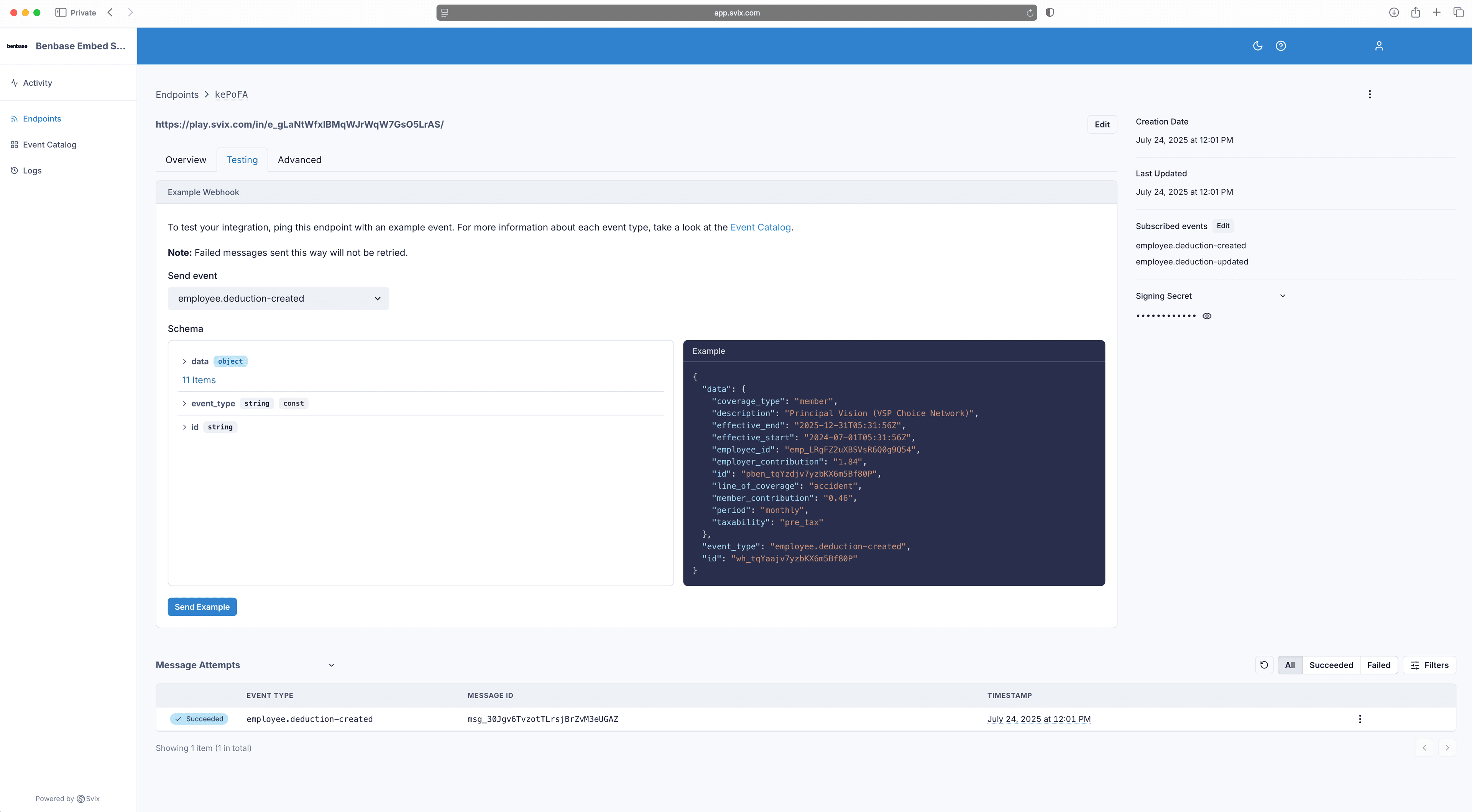Expand the 11 Items link
1472x812 pixels.
[x=199, y=380]
